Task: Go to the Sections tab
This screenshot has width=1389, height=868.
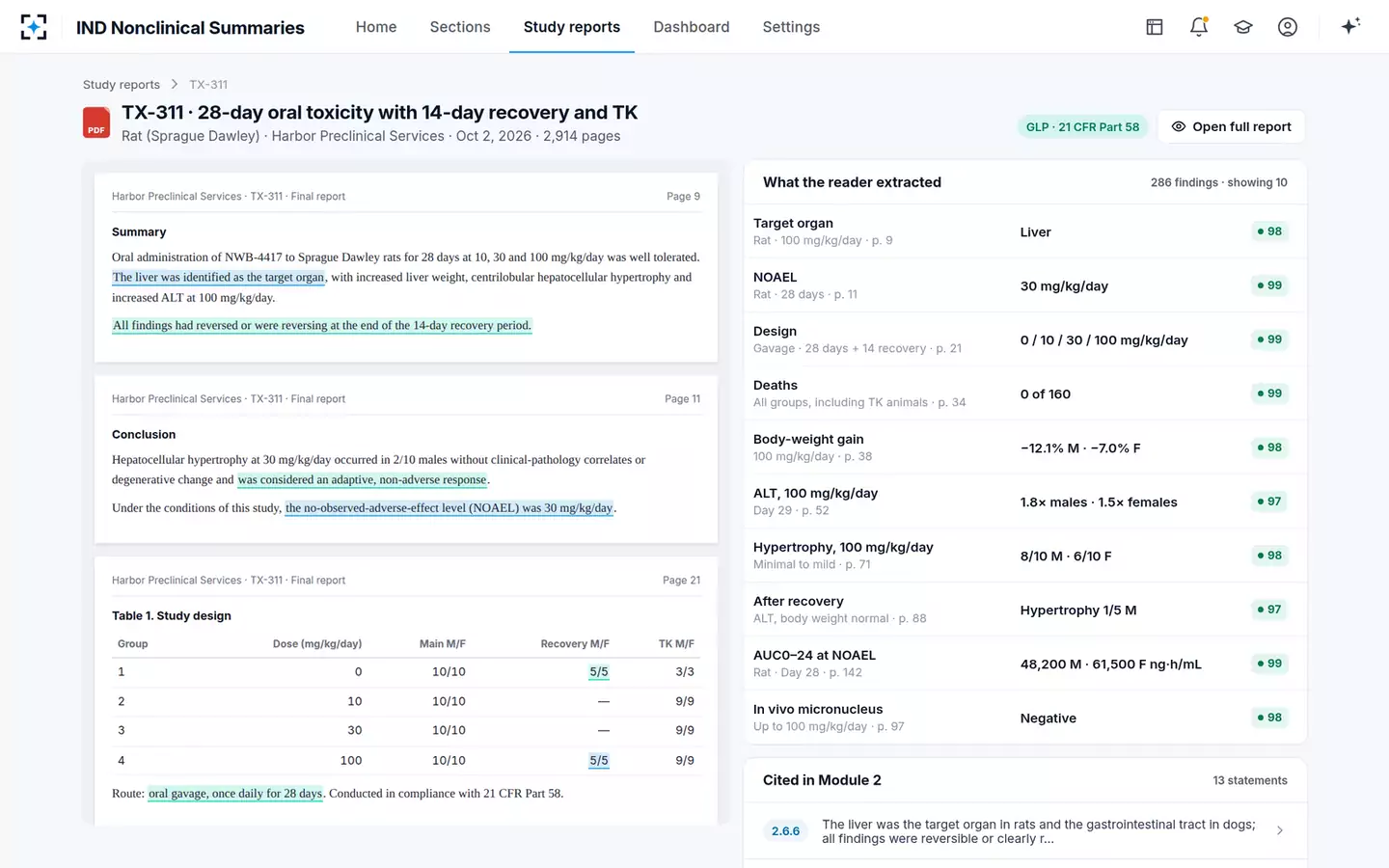Action: click(x=460, y=27)
